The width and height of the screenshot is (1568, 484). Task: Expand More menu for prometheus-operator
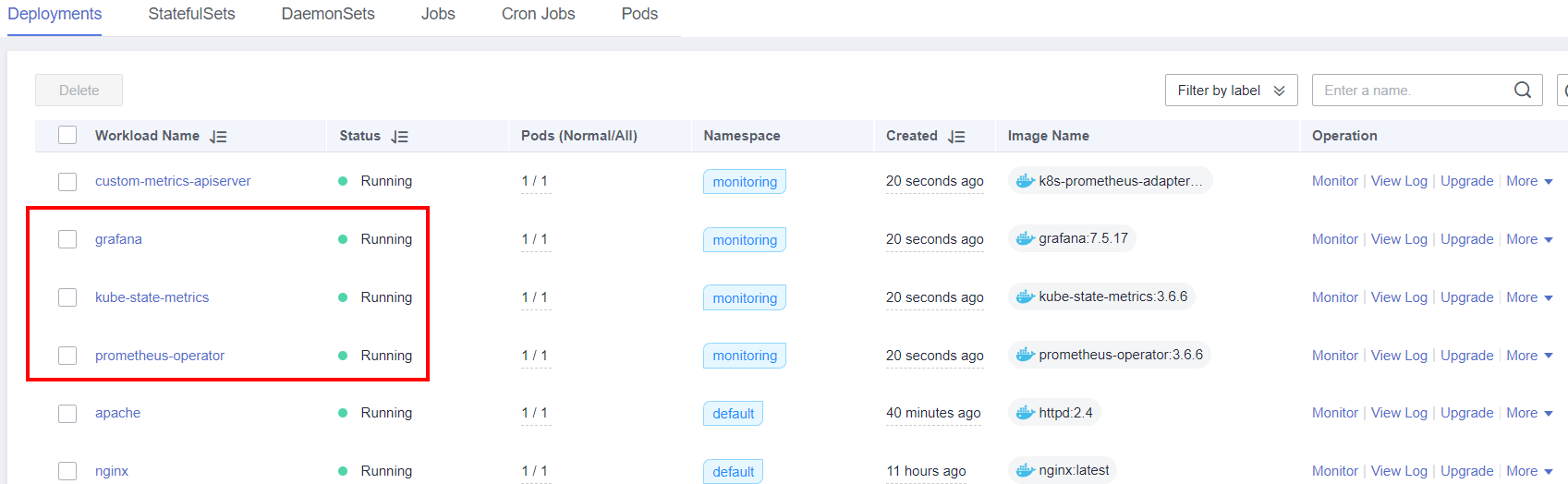point(1529,356)
